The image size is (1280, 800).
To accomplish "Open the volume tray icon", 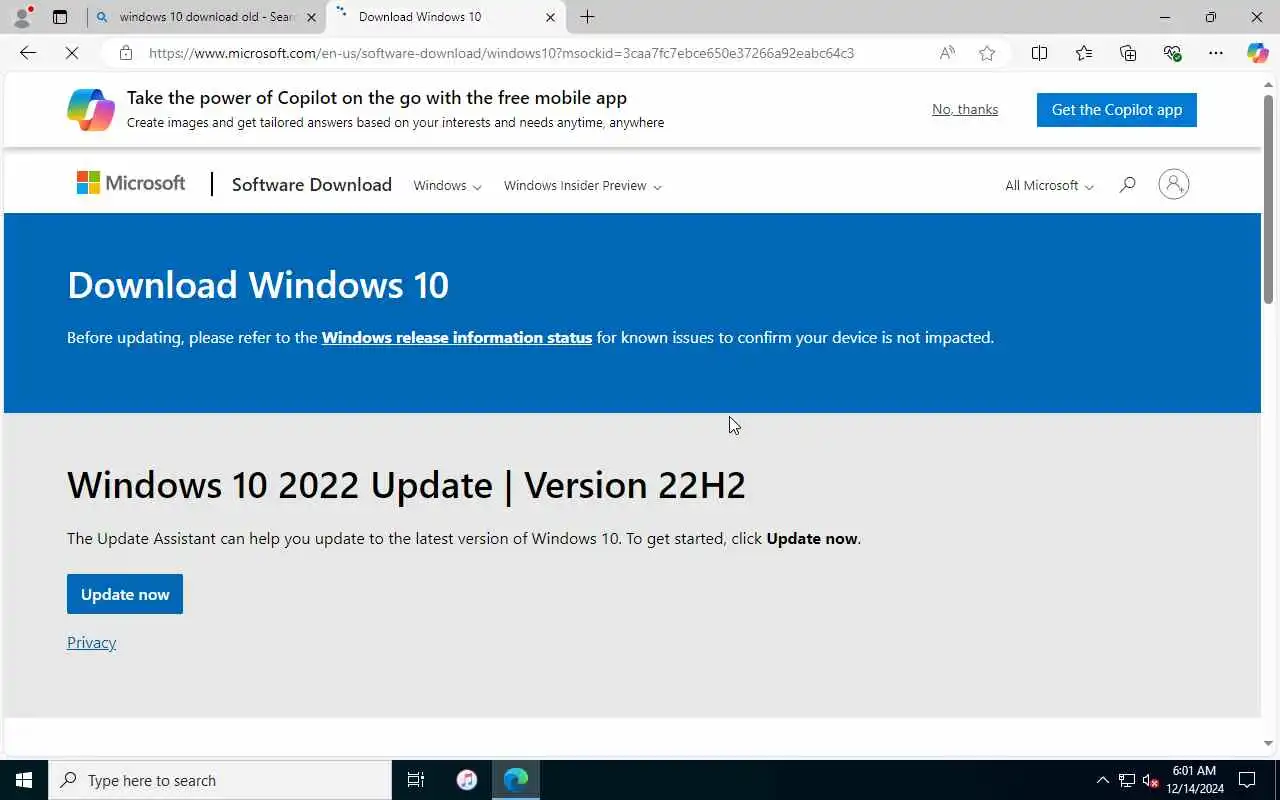I will click(1151, 780).
